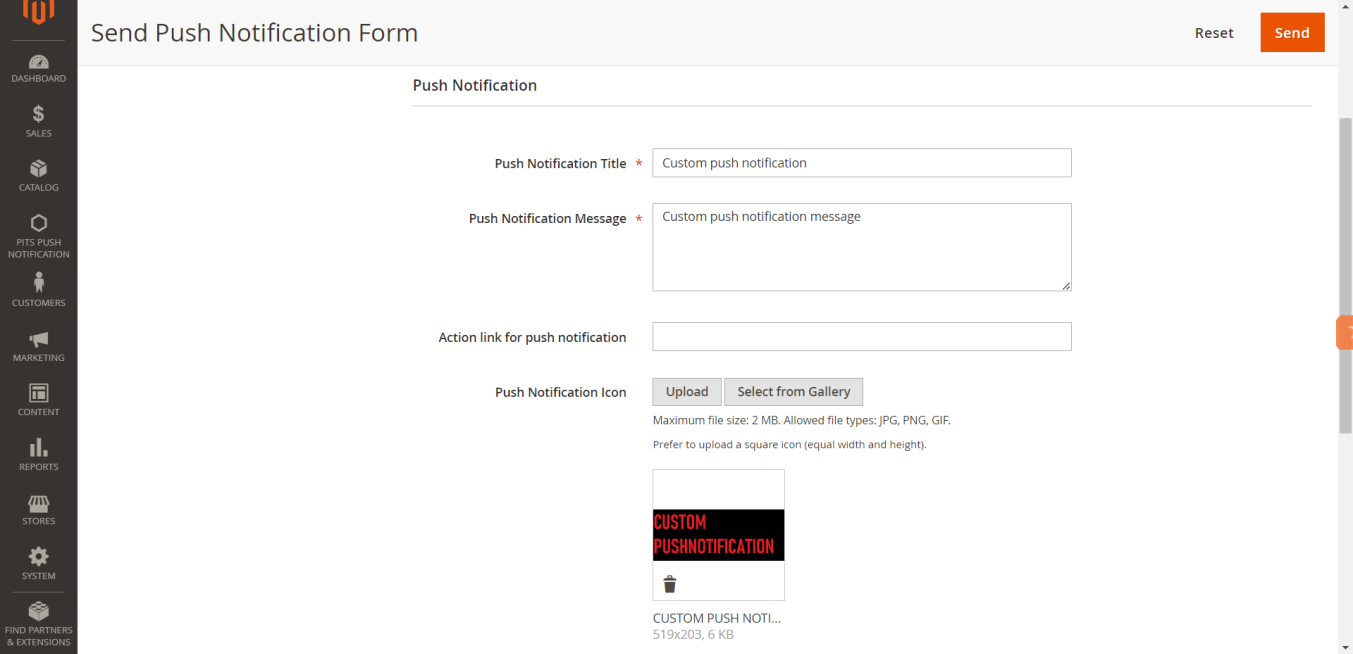Click the custom push notification image thumbnail

718,534
